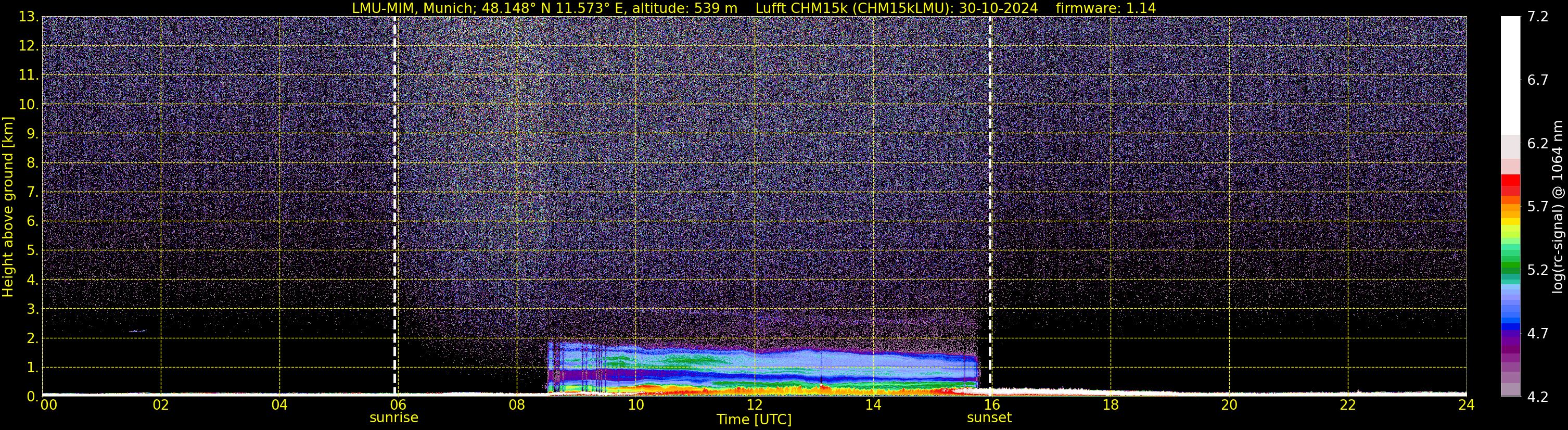Click the height axis tick label '13.'

pyautogui.click(x=29, y=17)
